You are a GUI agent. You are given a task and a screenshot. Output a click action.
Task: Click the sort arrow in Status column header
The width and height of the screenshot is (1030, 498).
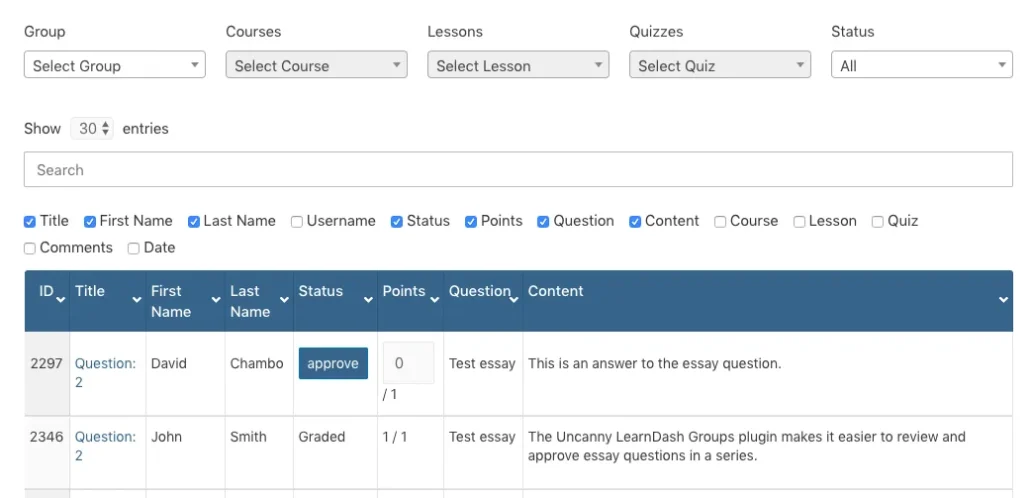pos(368,299)
